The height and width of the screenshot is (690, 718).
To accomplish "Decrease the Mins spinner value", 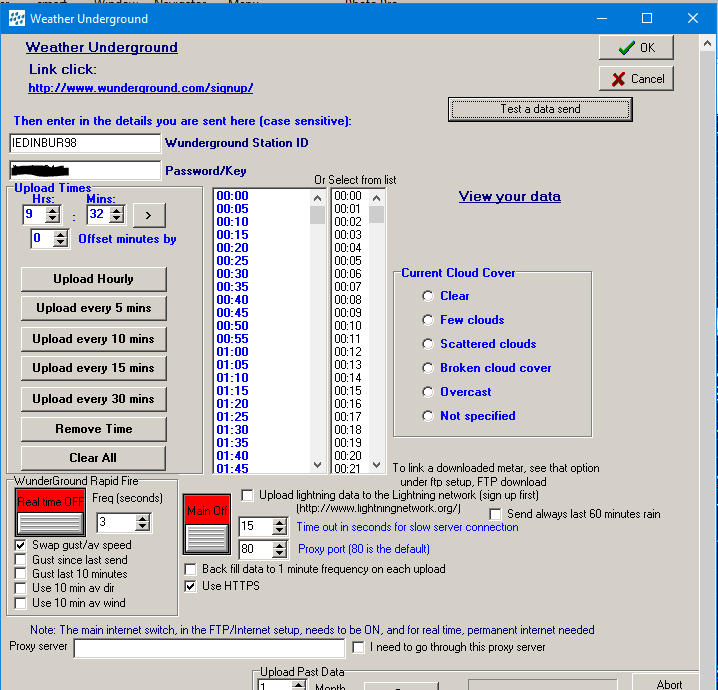I will click(117, 219).
